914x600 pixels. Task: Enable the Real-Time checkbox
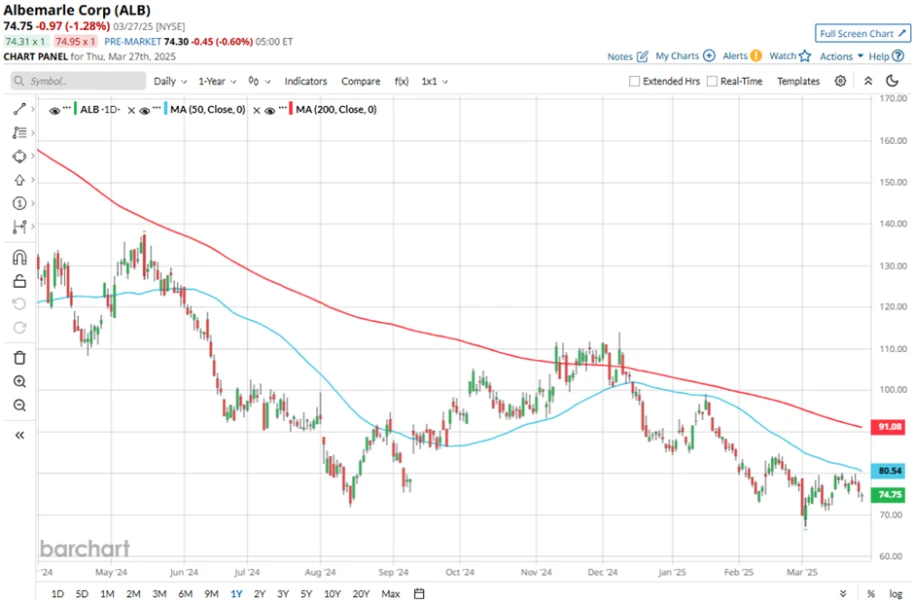712,81
